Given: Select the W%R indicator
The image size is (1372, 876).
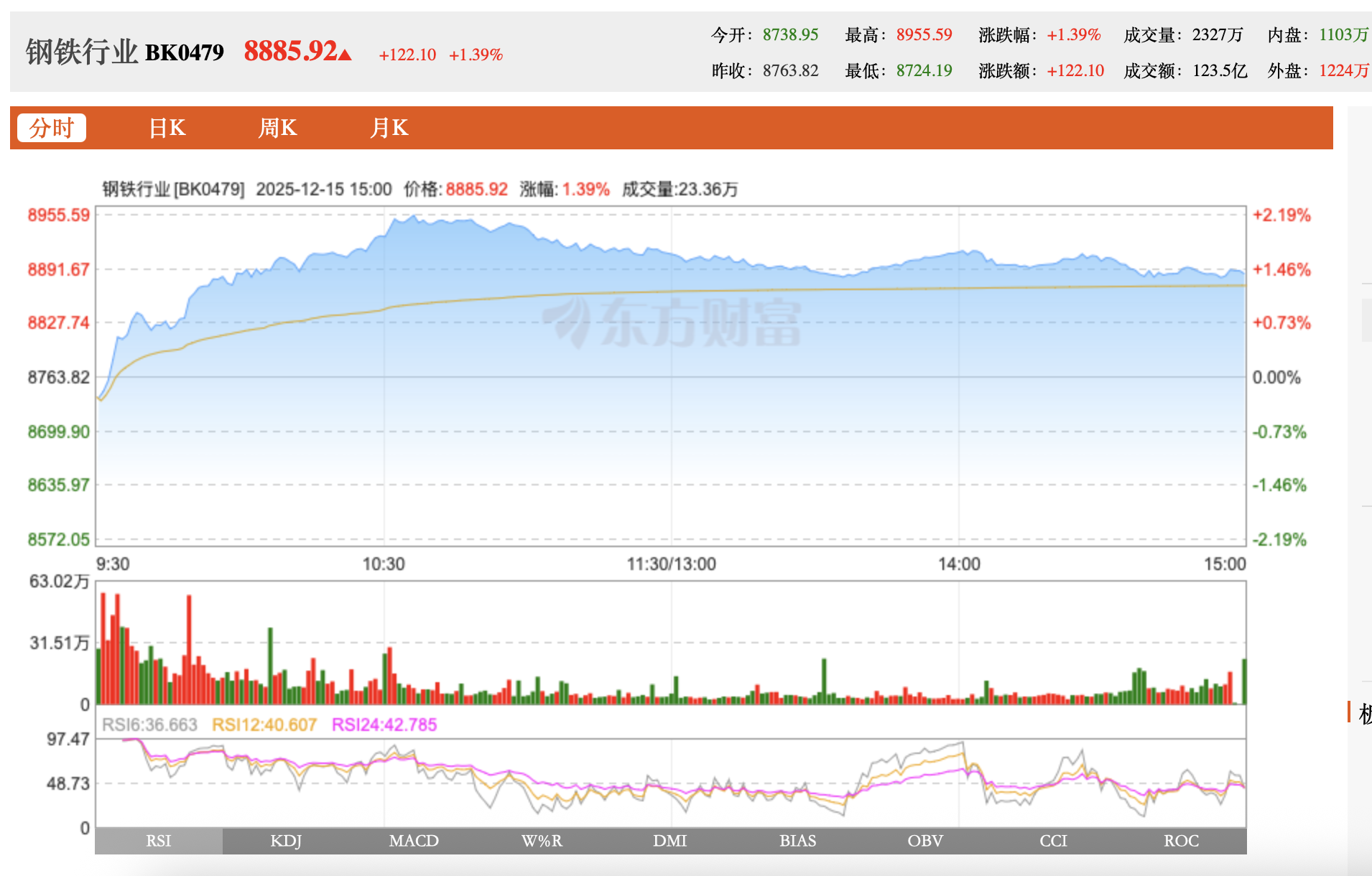Looking at the screenshot, I should tap(541, 841).
